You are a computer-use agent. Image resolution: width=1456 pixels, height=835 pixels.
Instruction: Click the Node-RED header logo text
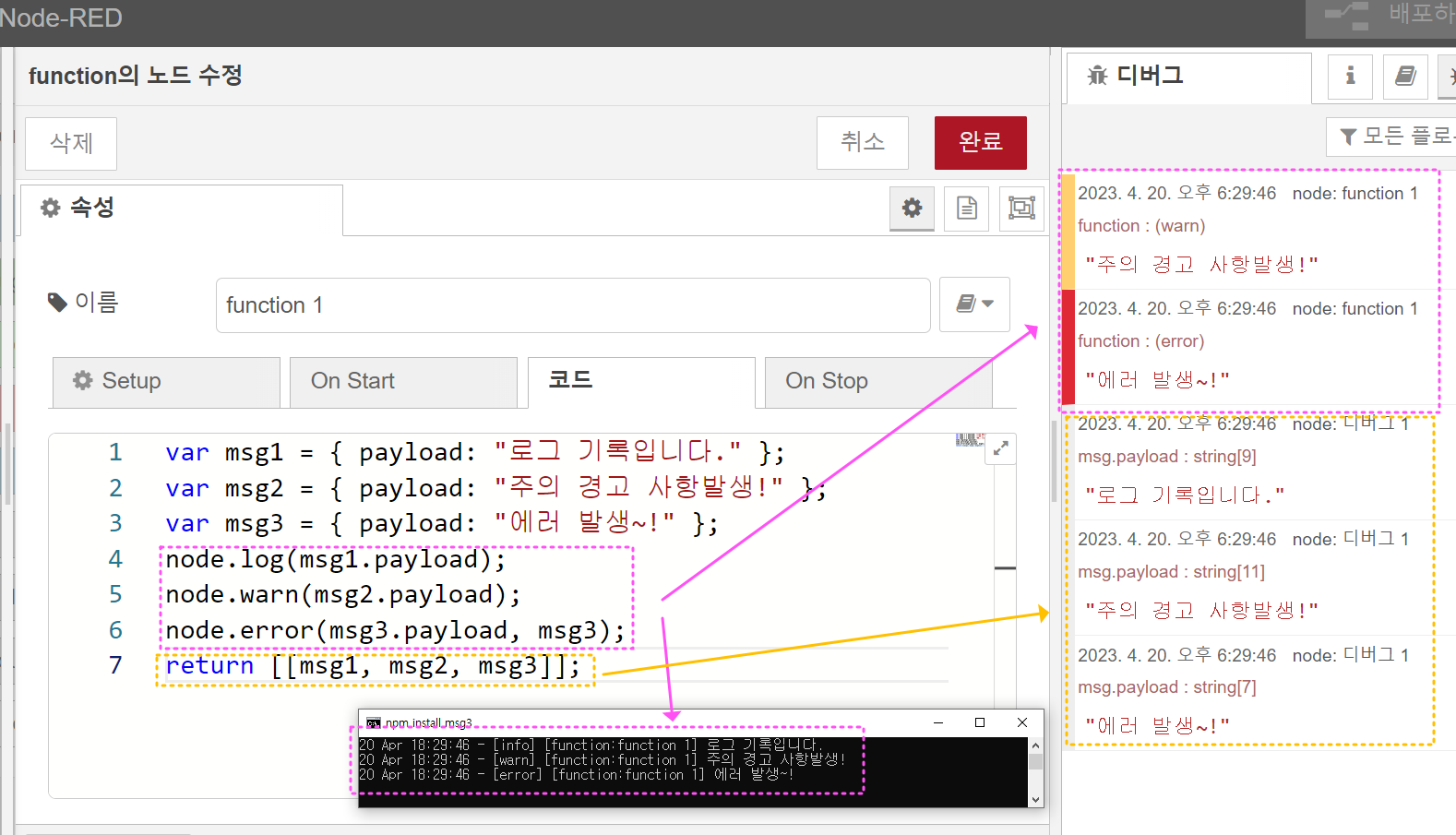(x=61, y=18)
